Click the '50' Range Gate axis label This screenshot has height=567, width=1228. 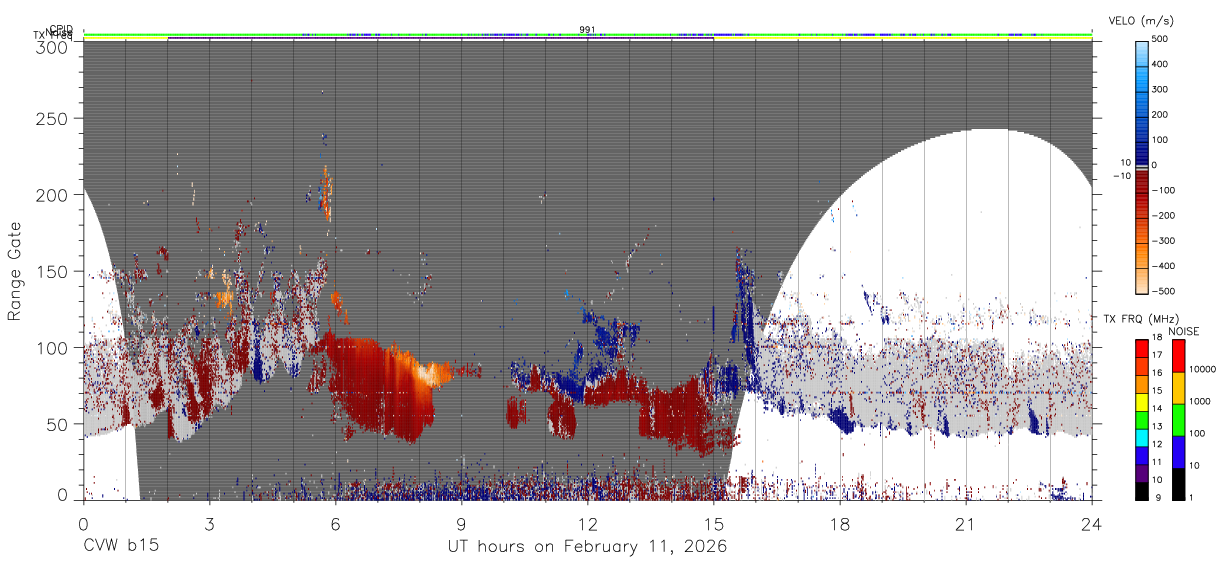[x=58, y=424]
